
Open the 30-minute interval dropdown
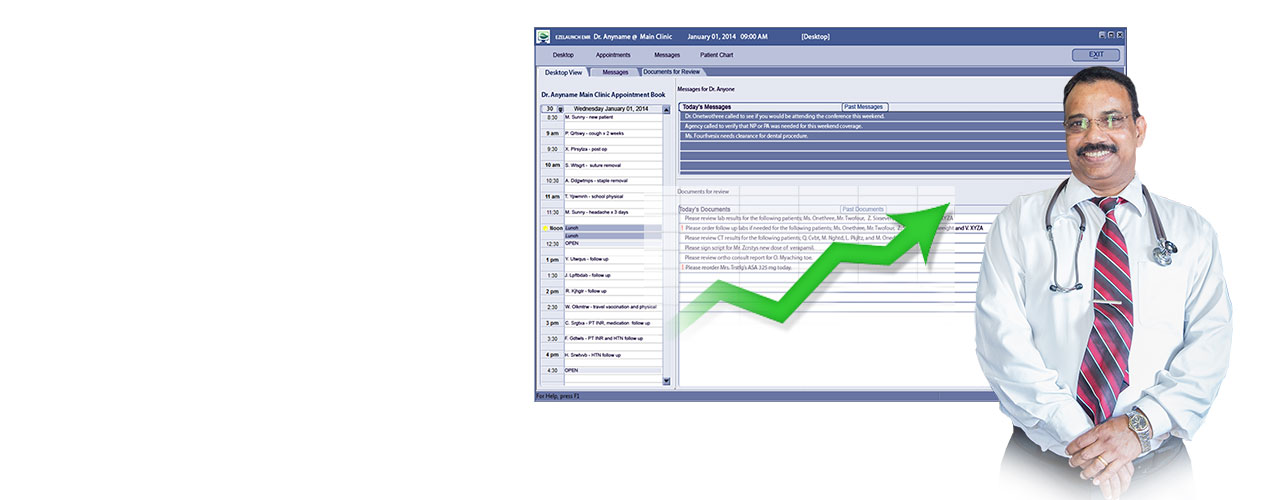click(560, 109)
